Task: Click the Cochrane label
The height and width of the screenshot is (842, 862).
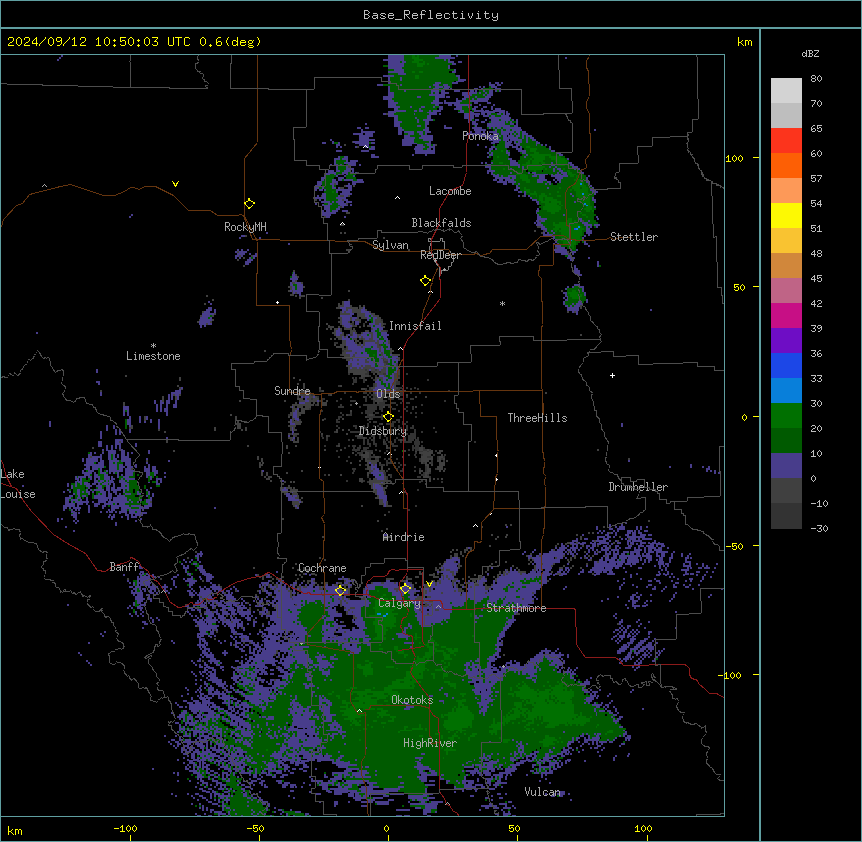Action: 322,568
